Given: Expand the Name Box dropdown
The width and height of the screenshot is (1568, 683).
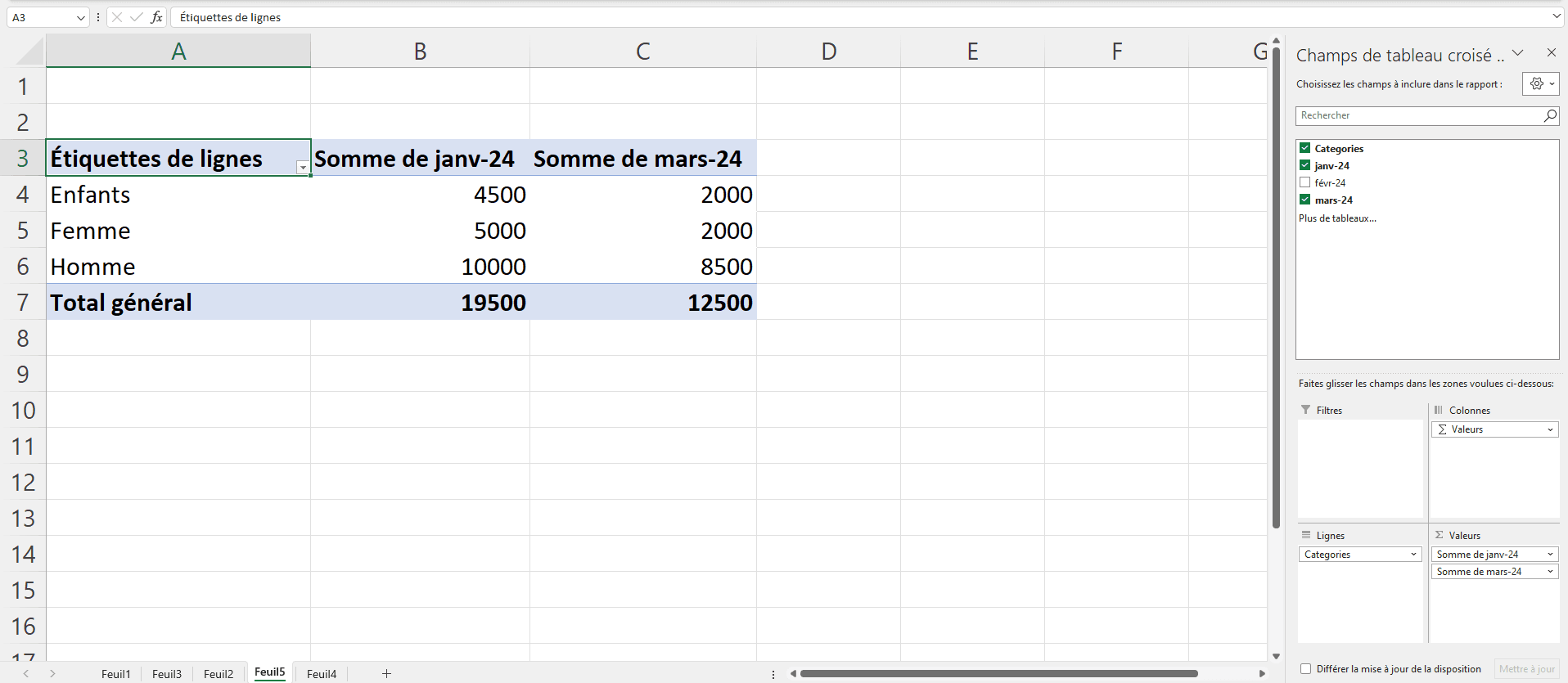Looking at the screenshot, I should [80, 17].
